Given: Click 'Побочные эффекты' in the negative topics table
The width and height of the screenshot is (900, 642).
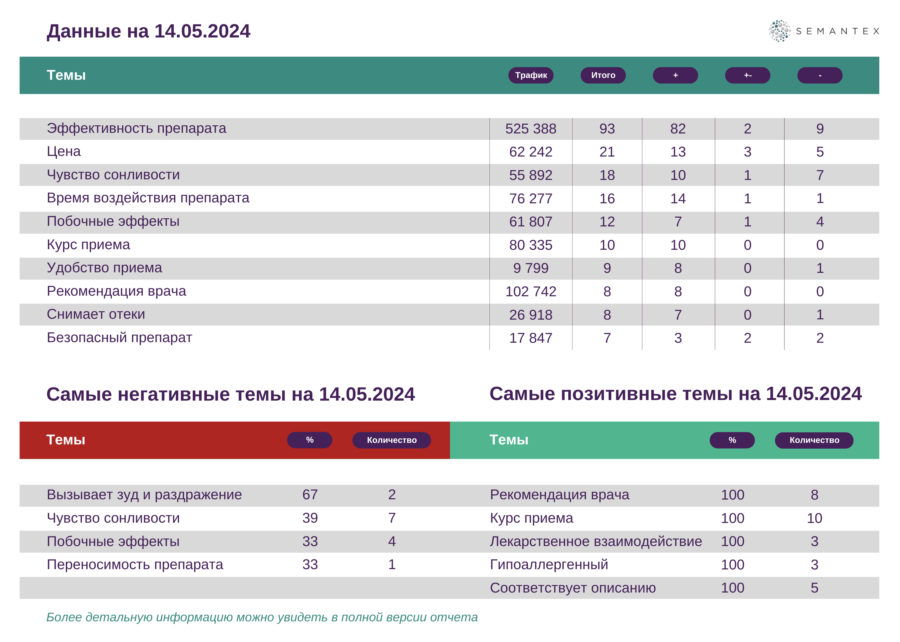Looking at the screenshot, I should [113, 541].
